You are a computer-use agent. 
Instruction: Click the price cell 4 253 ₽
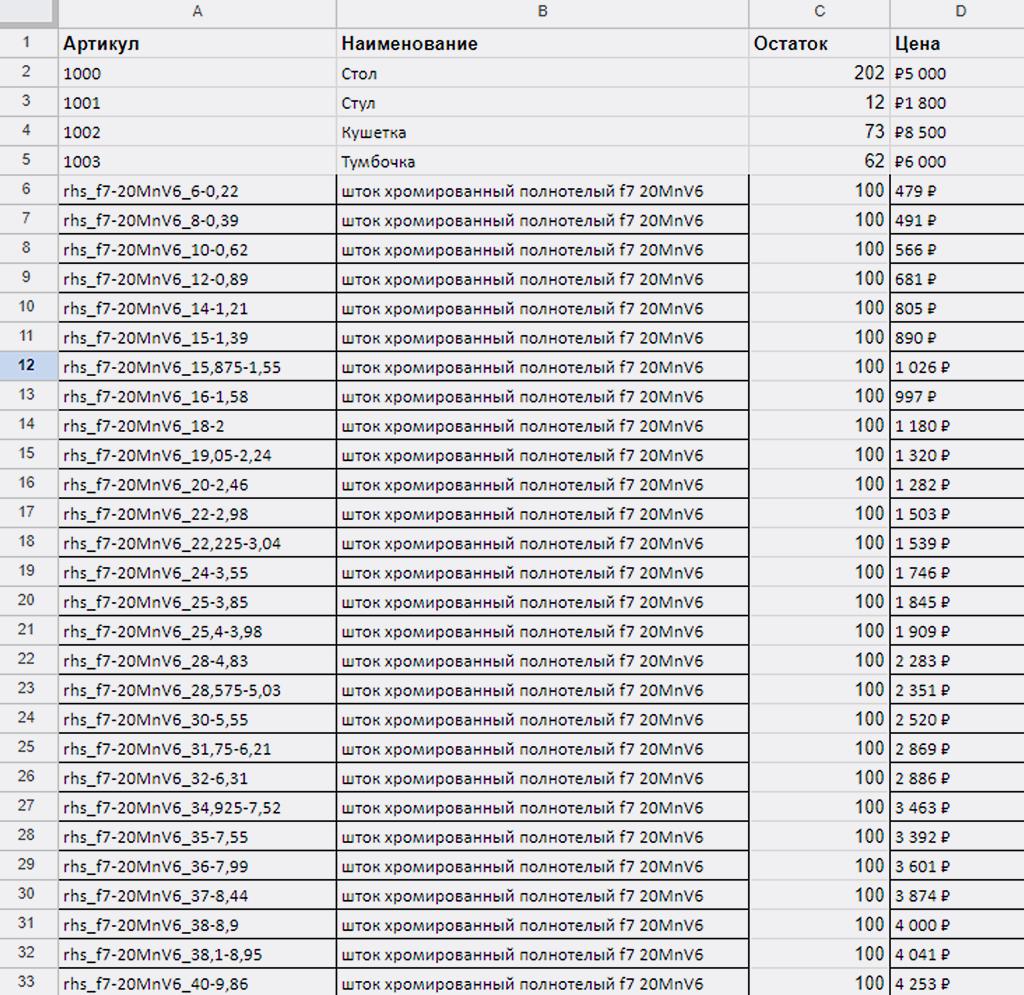(957, 982)
